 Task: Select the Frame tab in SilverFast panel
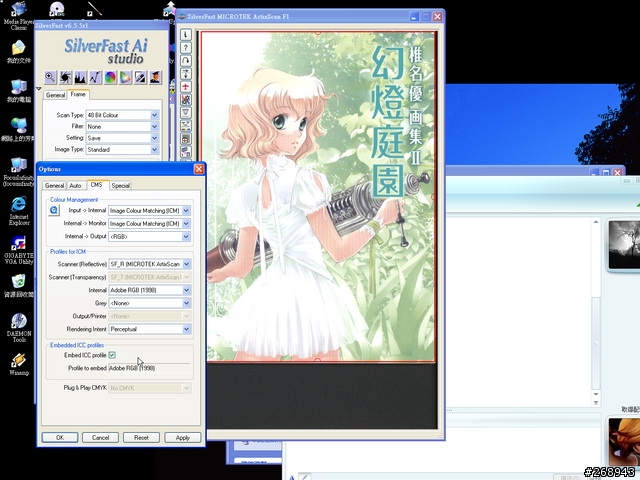[78, 94]
